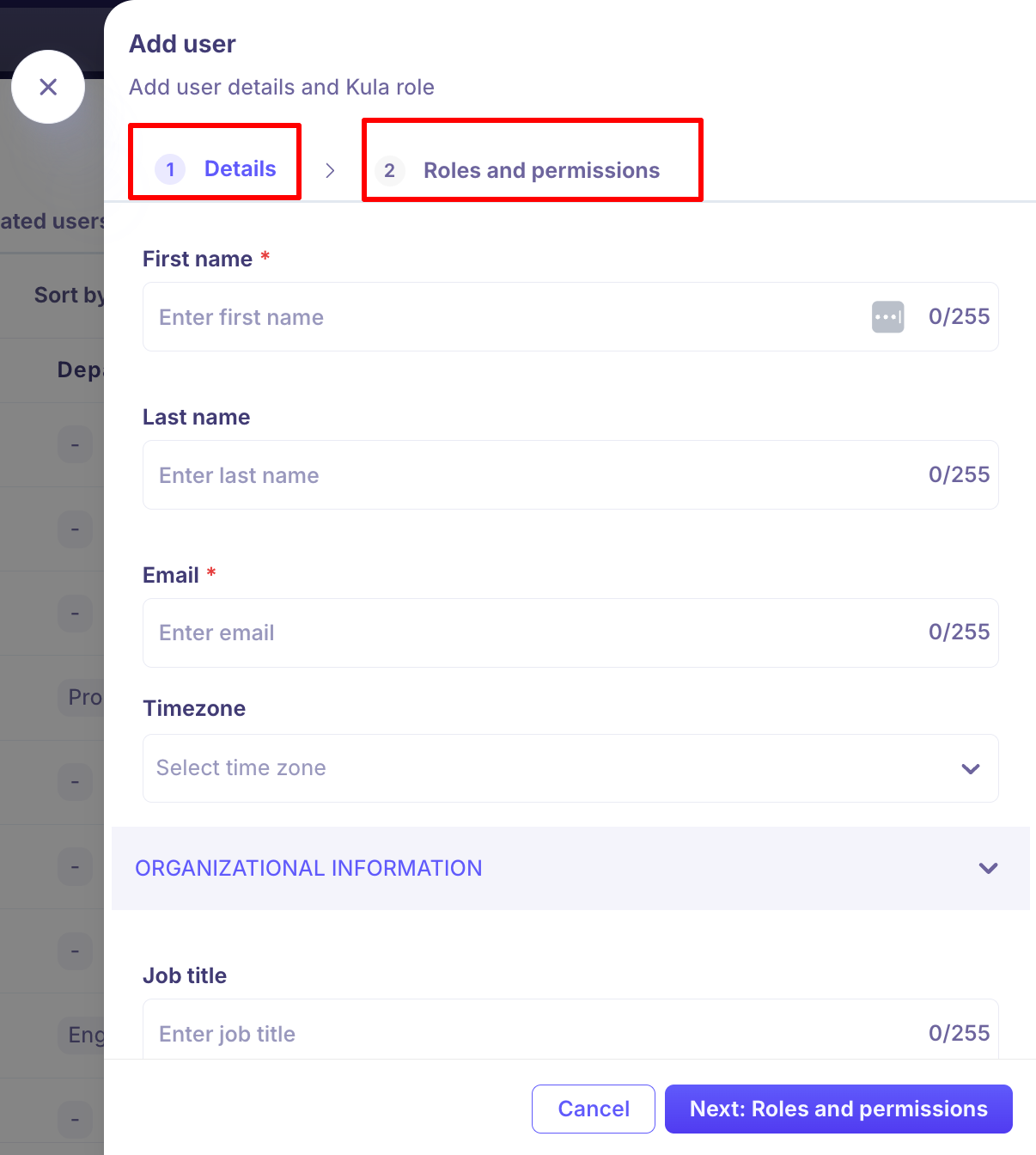The image size is (1036, 1155).
Task: Focus the Enter first name field
Action: (x=507, y=317)
